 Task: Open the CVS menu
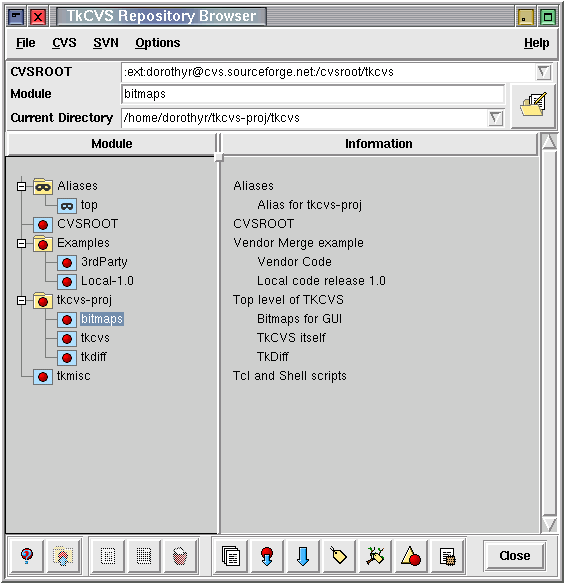click(x=64, y=43)
